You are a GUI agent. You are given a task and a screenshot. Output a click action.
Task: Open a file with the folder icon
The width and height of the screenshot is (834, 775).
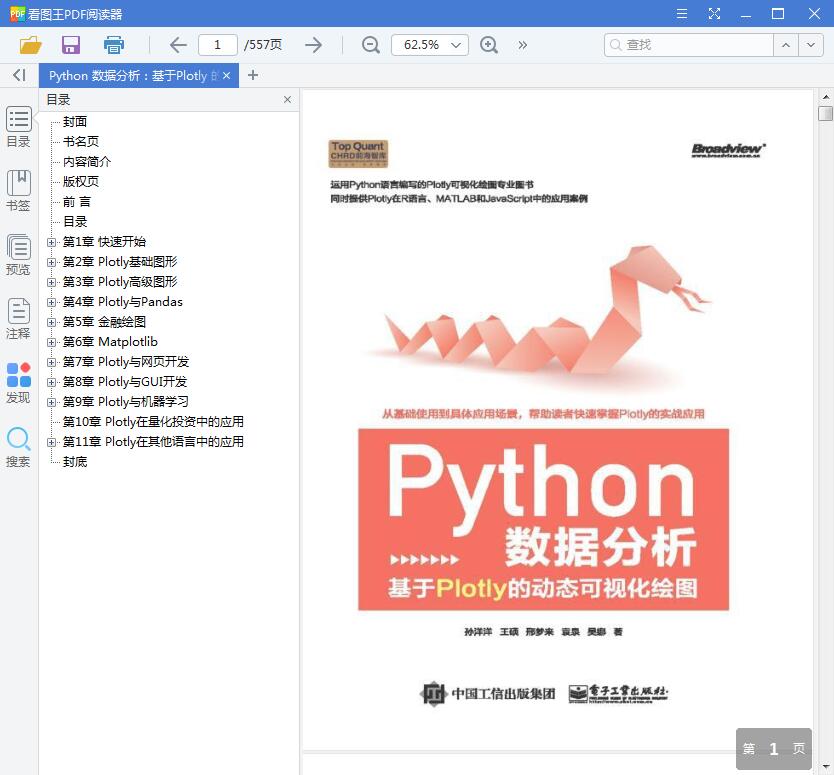[x=30, y=45]
